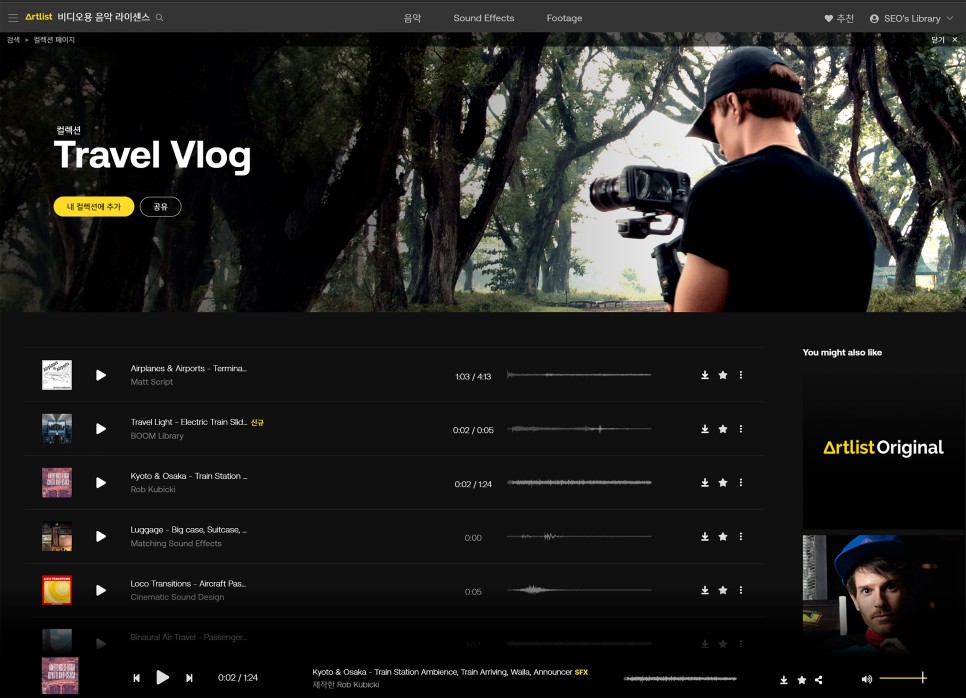
Task: Download Kyoto & Osaka track from list
Action: point(705,482)
